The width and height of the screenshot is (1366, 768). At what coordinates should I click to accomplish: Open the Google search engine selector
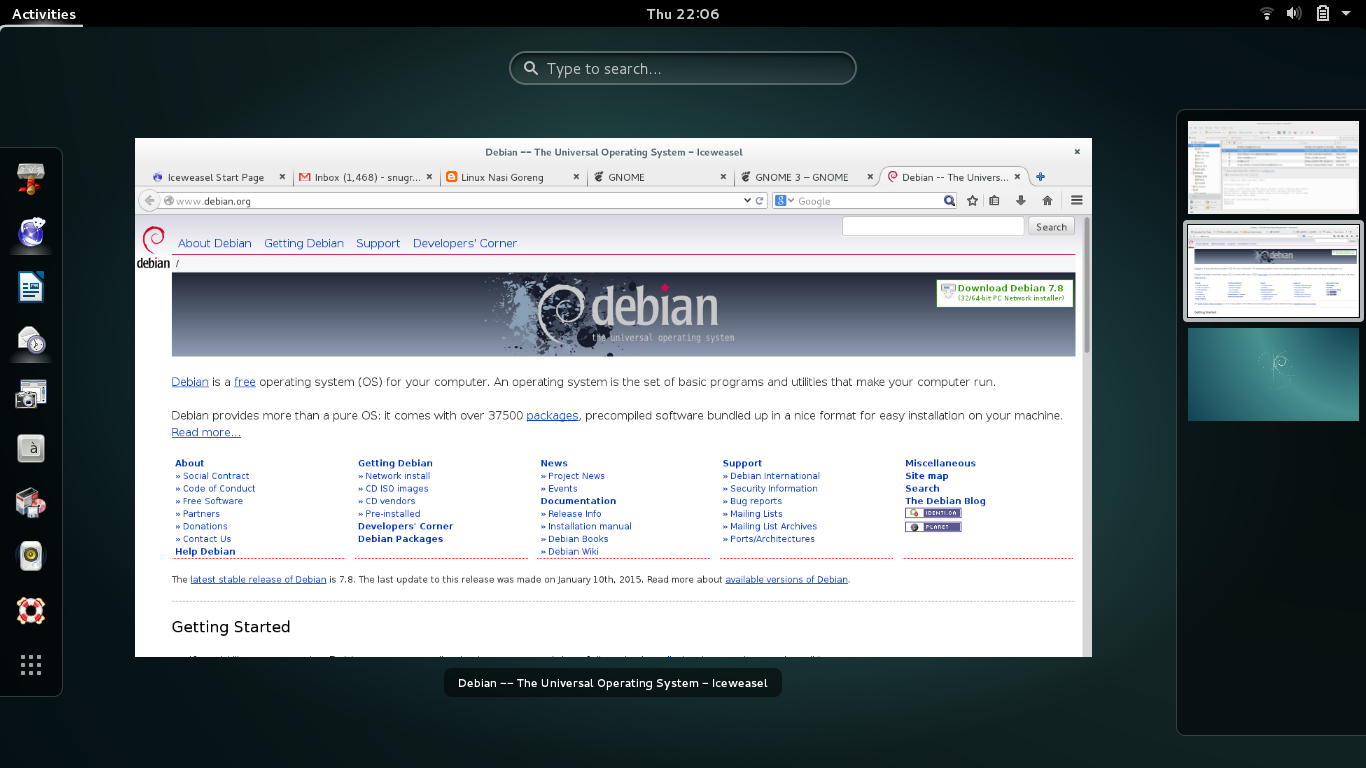tap(784, 201)
